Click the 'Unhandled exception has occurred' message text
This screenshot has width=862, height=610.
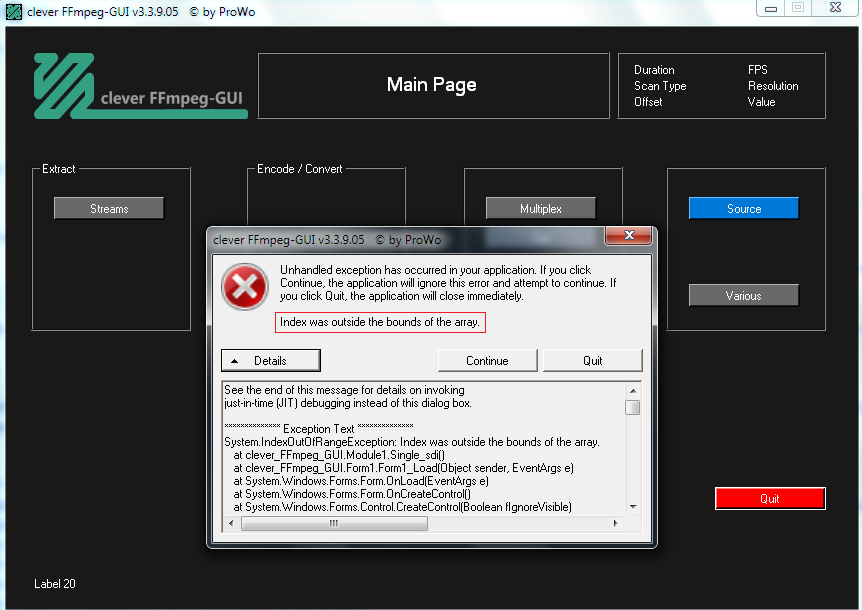[448, 283]
